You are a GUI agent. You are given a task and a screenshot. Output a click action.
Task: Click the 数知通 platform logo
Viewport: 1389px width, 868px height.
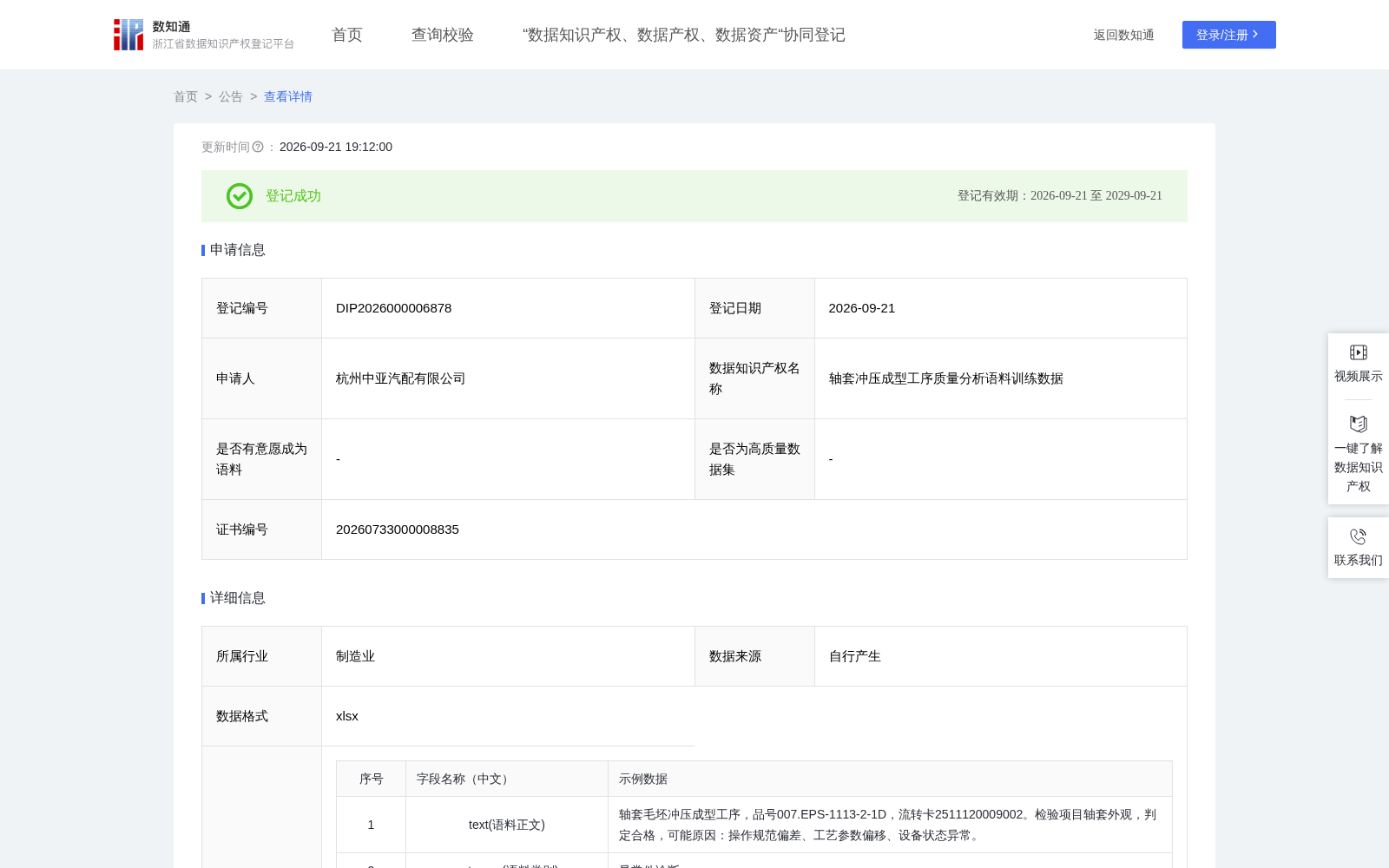point(204,35)
